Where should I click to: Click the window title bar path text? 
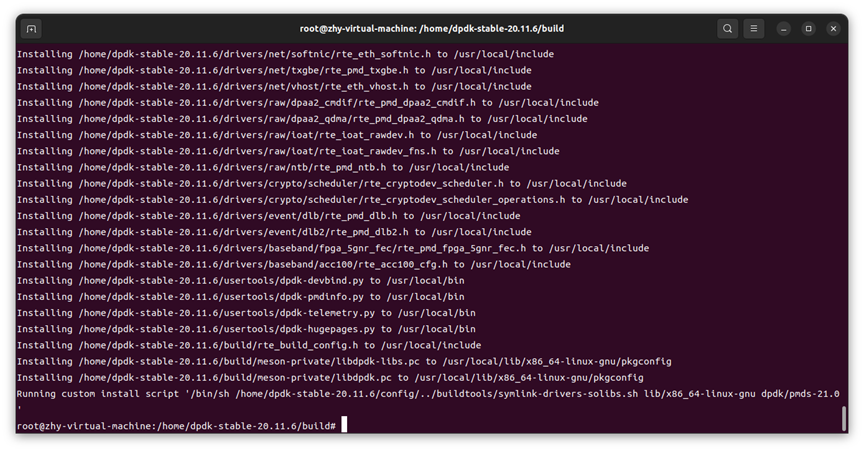[432, 29]
